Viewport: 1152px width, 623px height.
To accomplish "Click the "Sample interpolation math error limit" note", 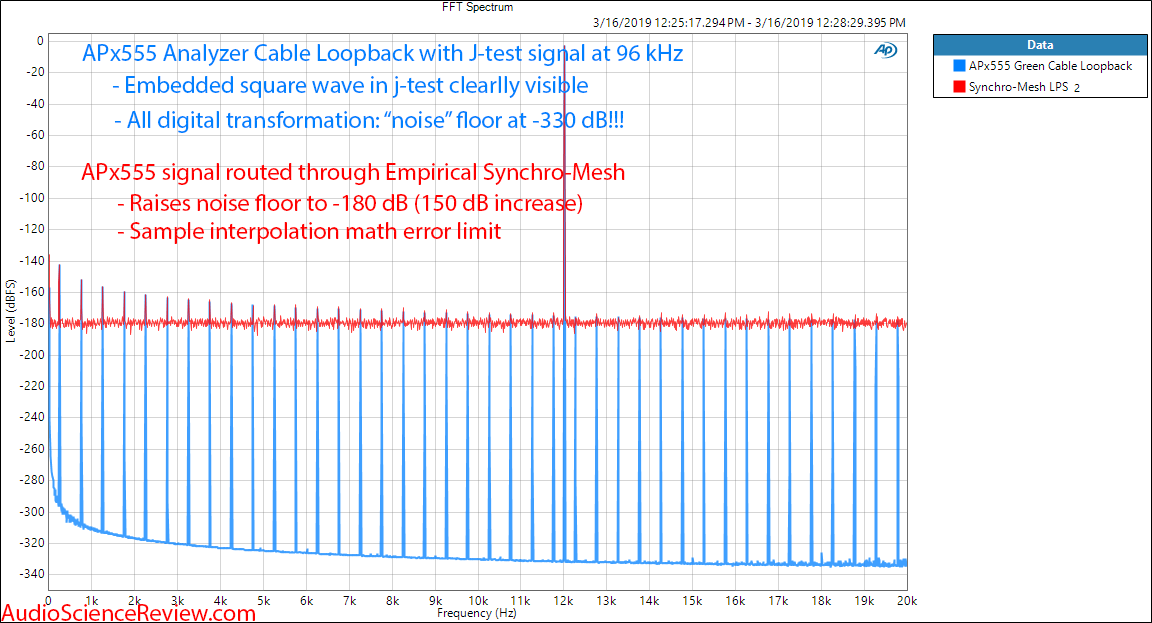I will point(309,231).
